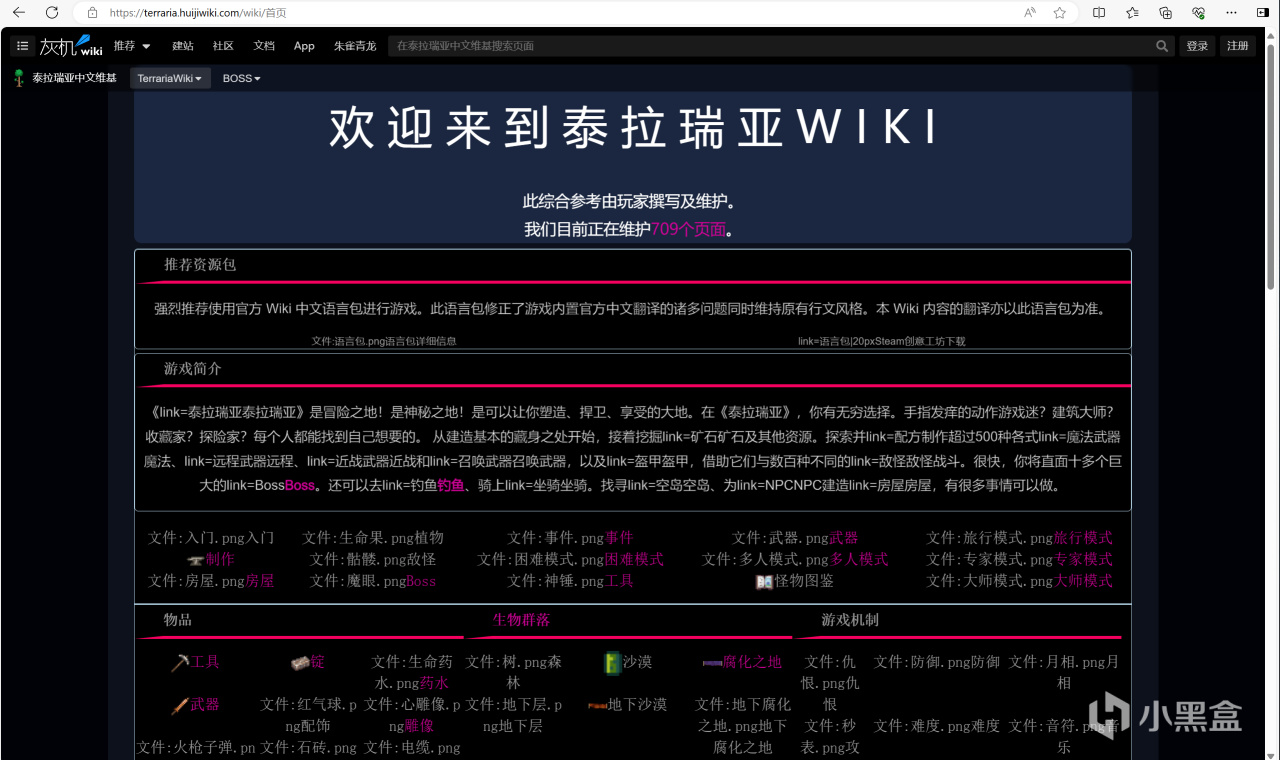Open the 事件 link
The image size is (1280, 760).
[x=619, y=538]
